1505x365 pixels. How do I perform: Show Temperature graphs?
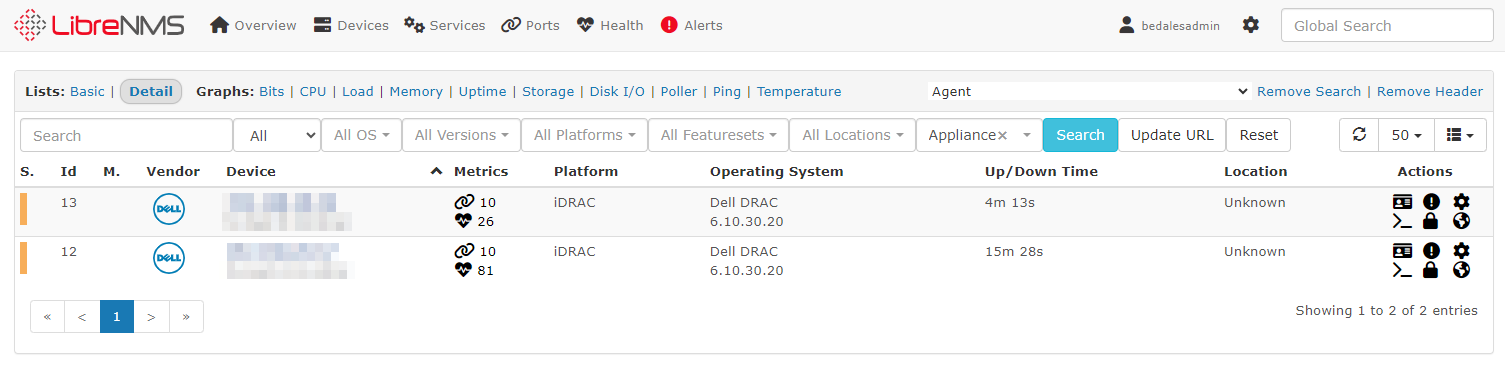(x=799, y=91)
